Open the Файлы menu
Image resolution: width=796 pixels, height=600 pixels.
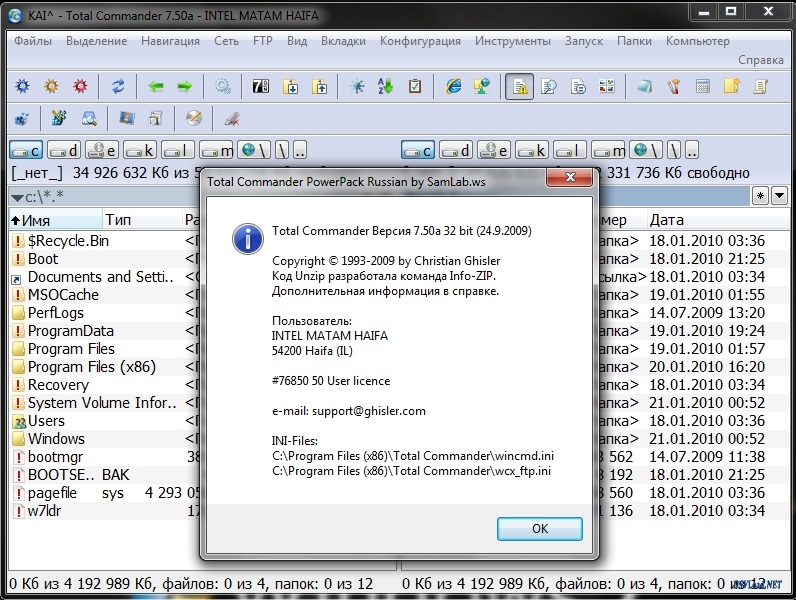33,41
